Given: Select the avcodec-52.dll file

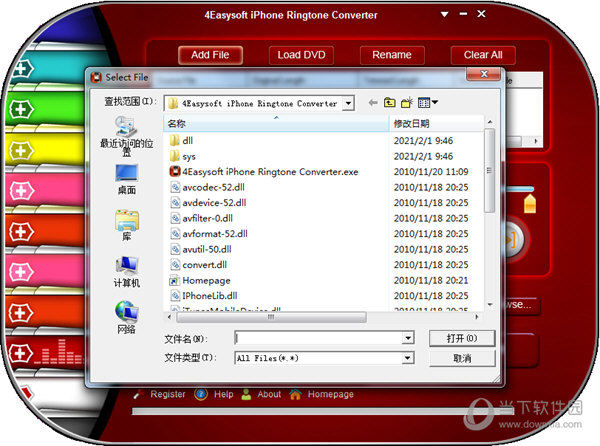Looking at the screenshot, I should pos(207,187).
